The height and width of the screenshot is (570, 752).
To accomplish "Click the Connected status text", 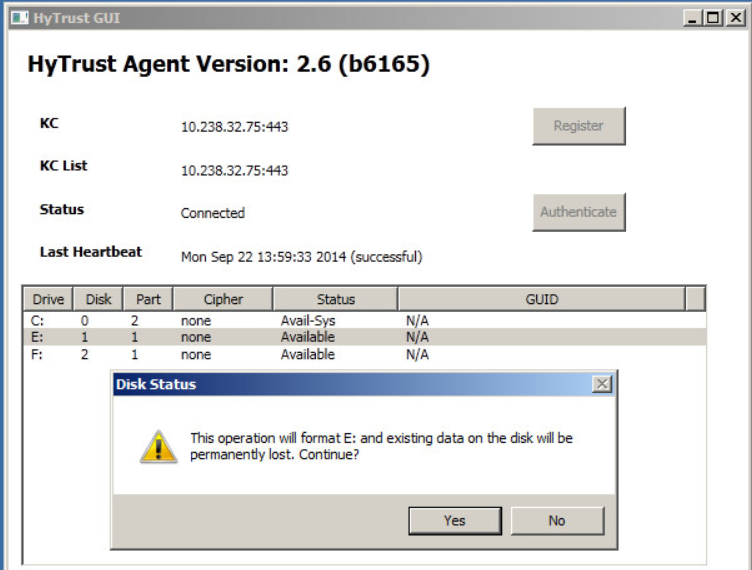I will tap(213, 213).
